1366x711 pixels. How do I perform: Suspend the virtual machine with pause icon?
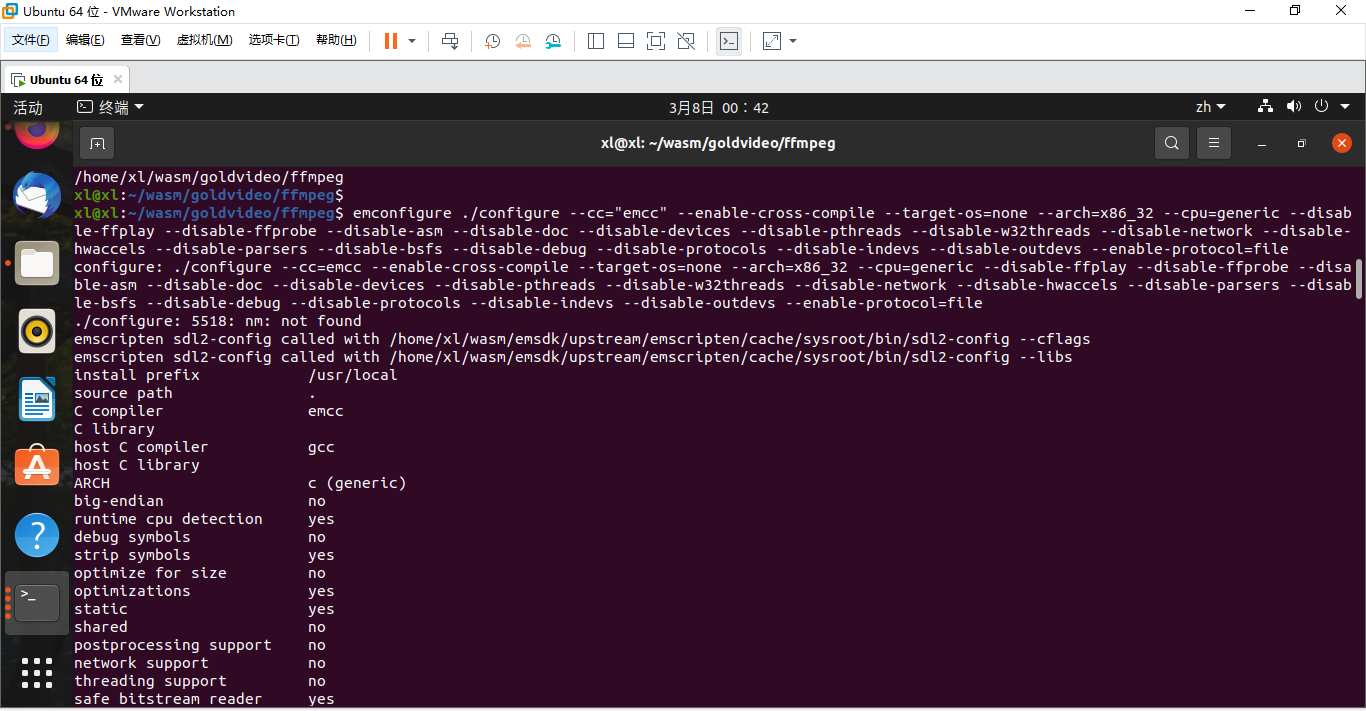coord(391,41)
